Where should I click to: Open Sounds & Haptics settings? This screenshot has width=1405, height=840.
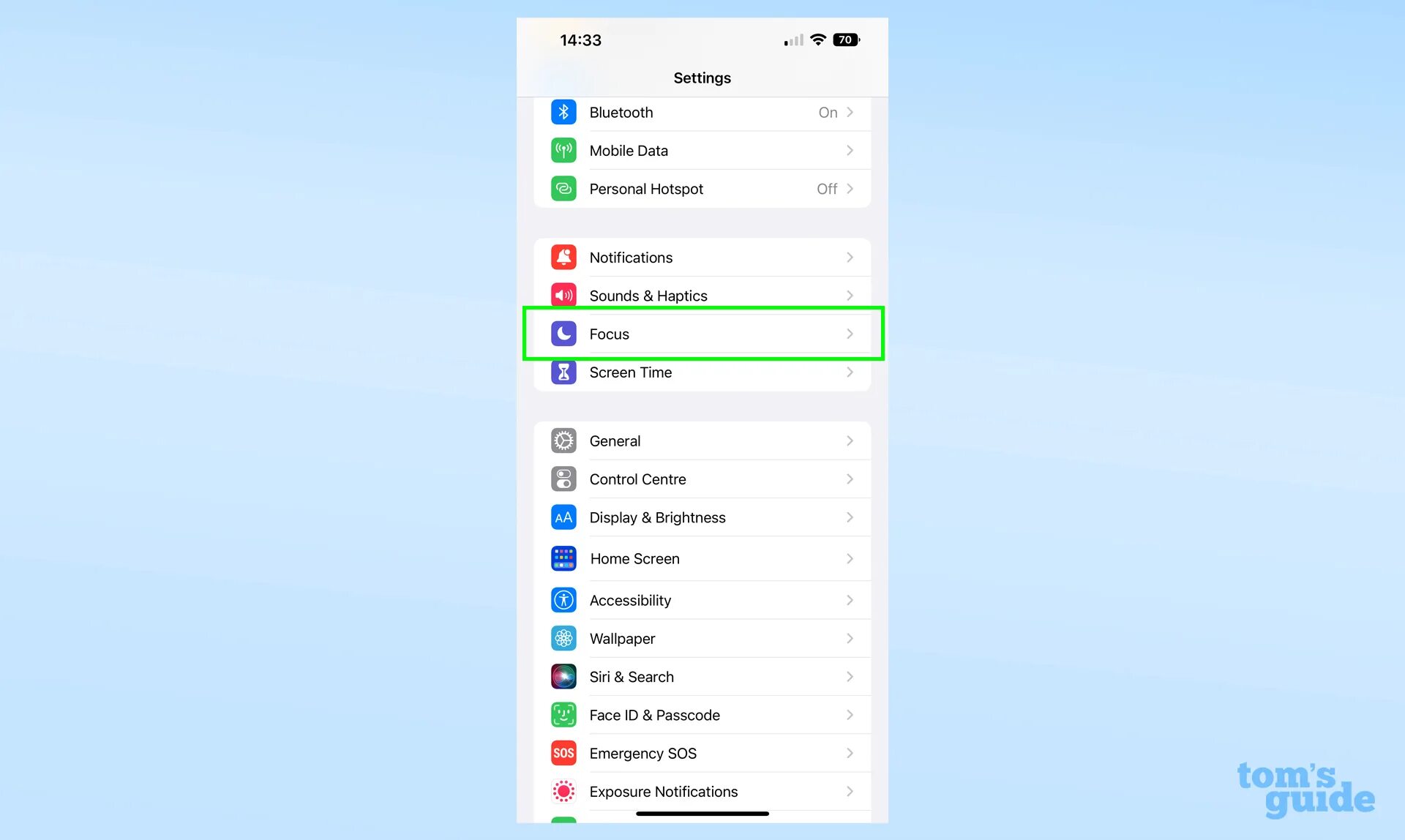(702, 296)
